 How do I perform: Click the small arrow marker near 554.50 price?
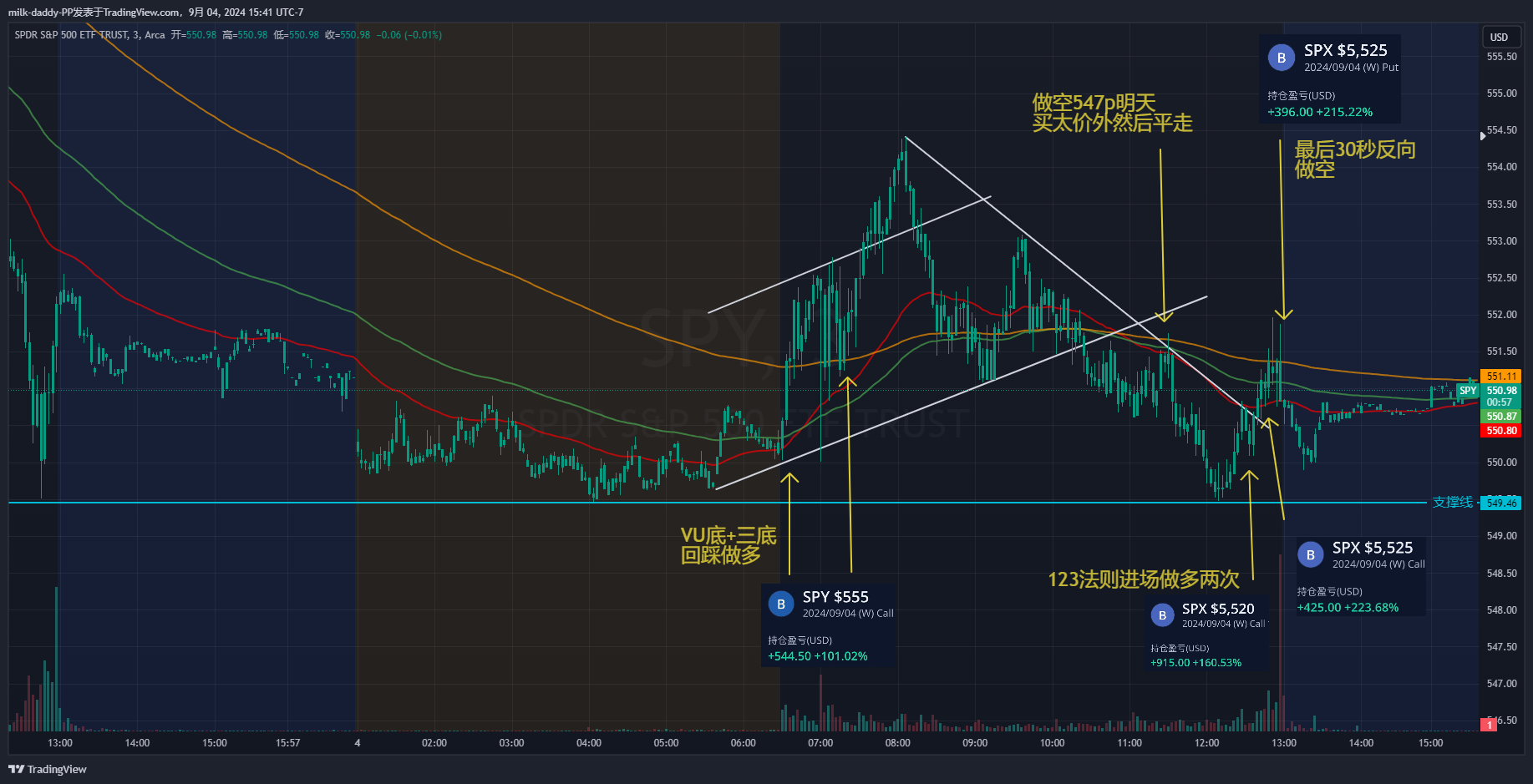tap(1483, 135)
